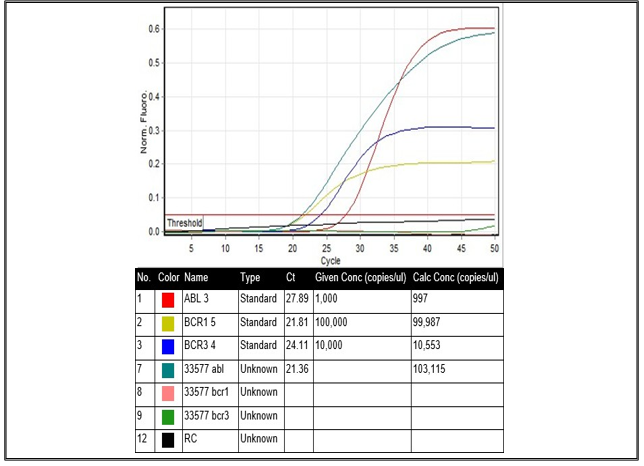Click the blue BCR3 4 color swatch

[168, 346]
